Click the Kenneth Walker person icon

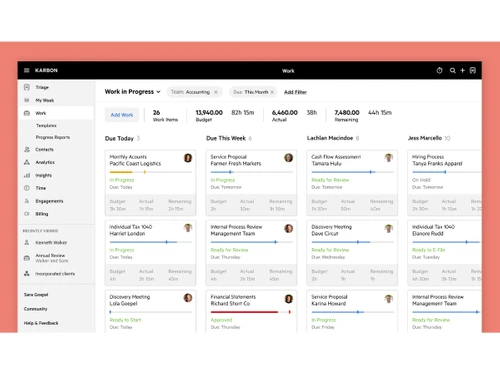tap(27, 242)
